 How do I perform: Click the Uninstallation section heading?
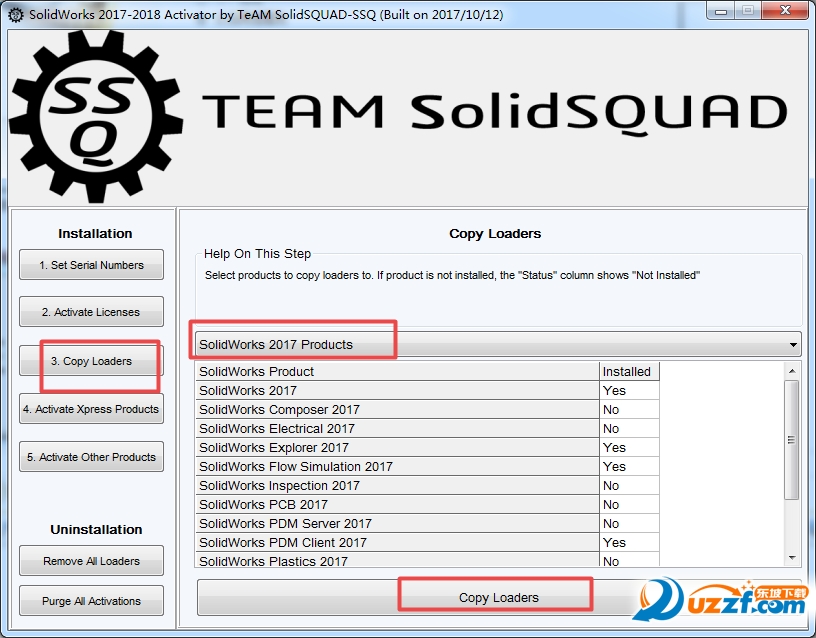(96, 530)
